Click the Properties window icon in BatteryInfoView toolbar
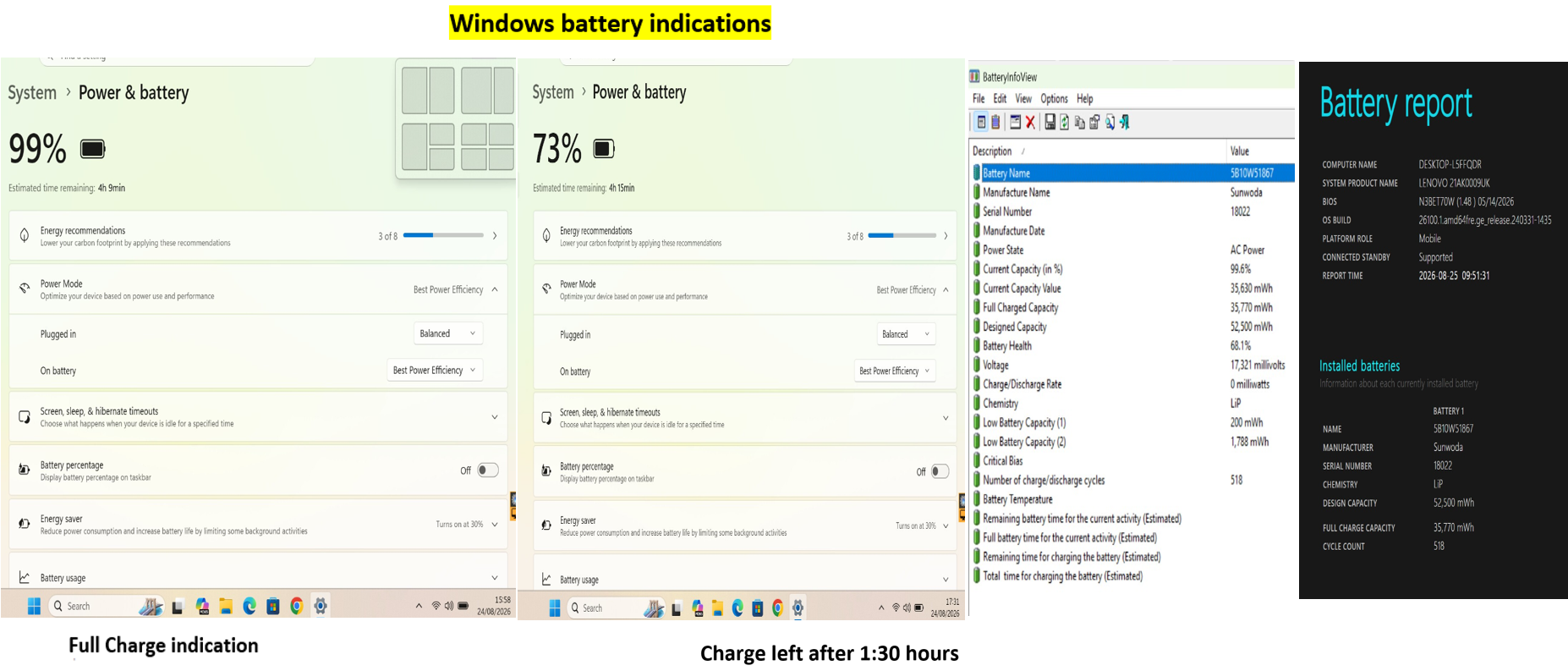The width and height of the screenshot is (1568, 671). (1016, 122)
